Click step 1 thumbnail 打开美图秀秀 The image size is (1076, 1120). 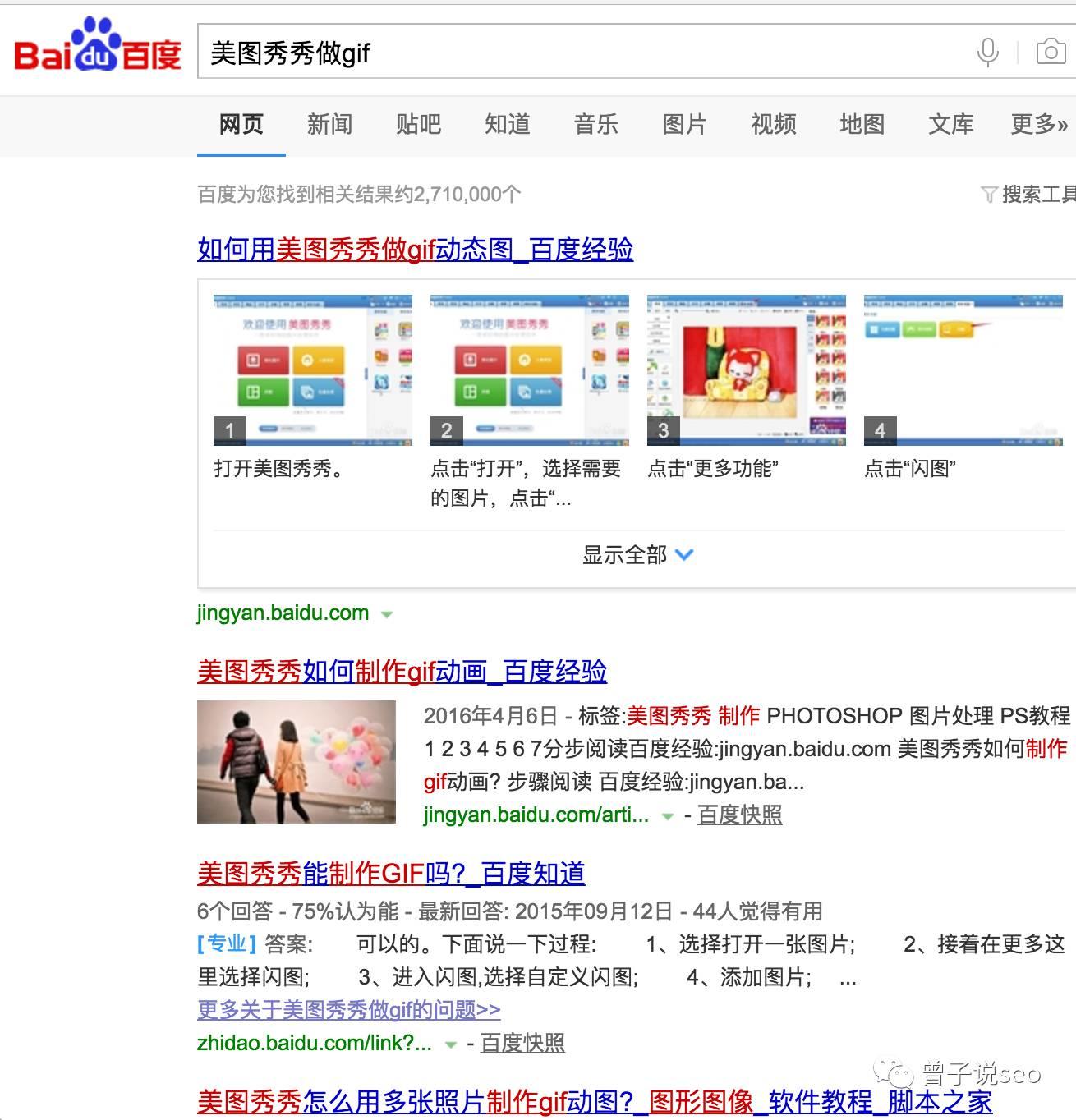[312, 370]
